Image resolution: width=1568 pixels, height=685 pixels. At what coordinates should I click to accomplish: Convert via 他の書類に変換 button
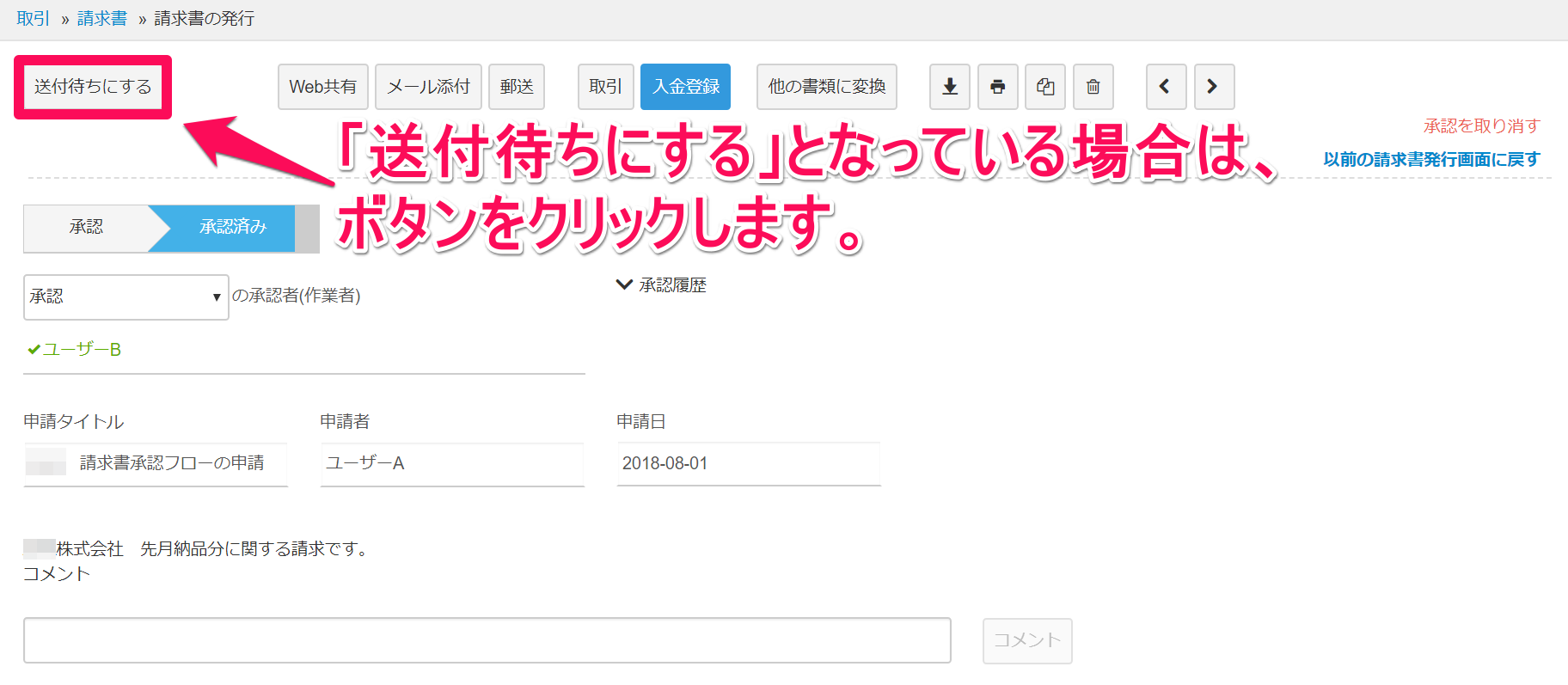coord(827,87)
